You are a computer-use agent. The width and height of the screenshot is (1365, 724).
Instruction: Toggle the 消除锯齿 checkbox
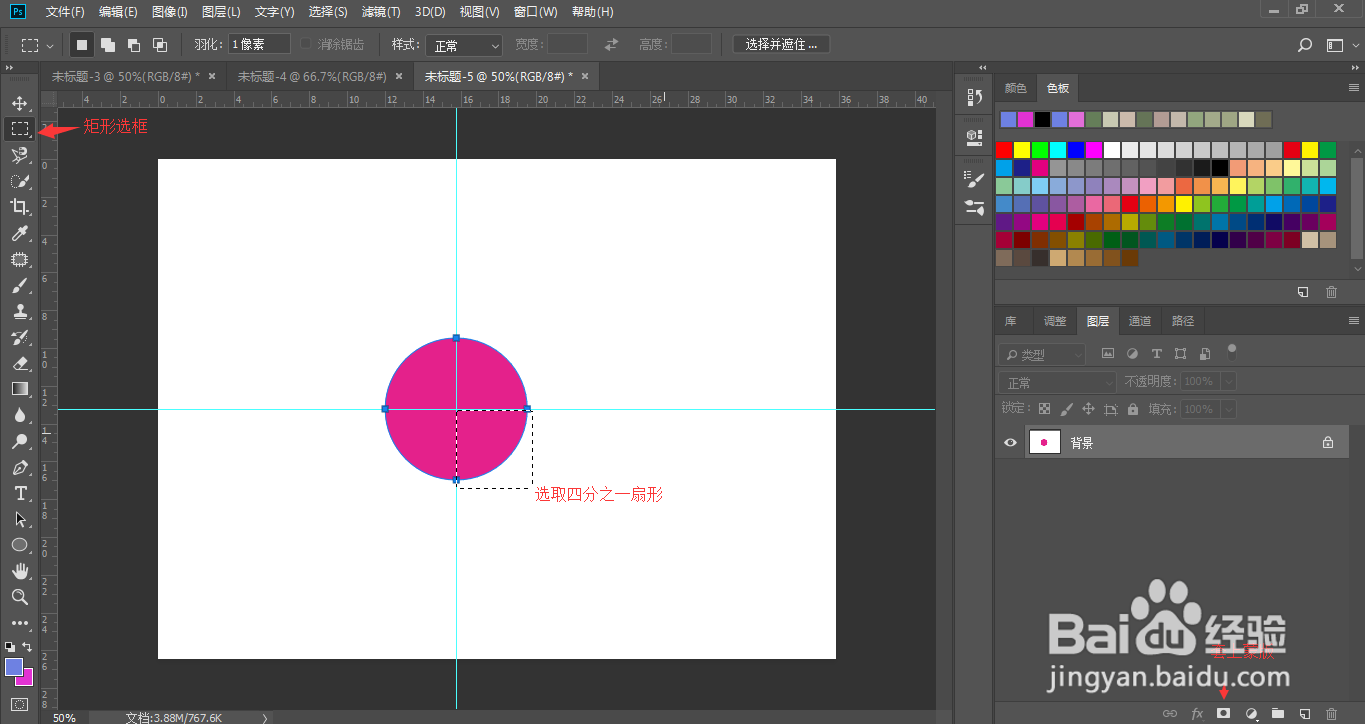pos(306,45)
